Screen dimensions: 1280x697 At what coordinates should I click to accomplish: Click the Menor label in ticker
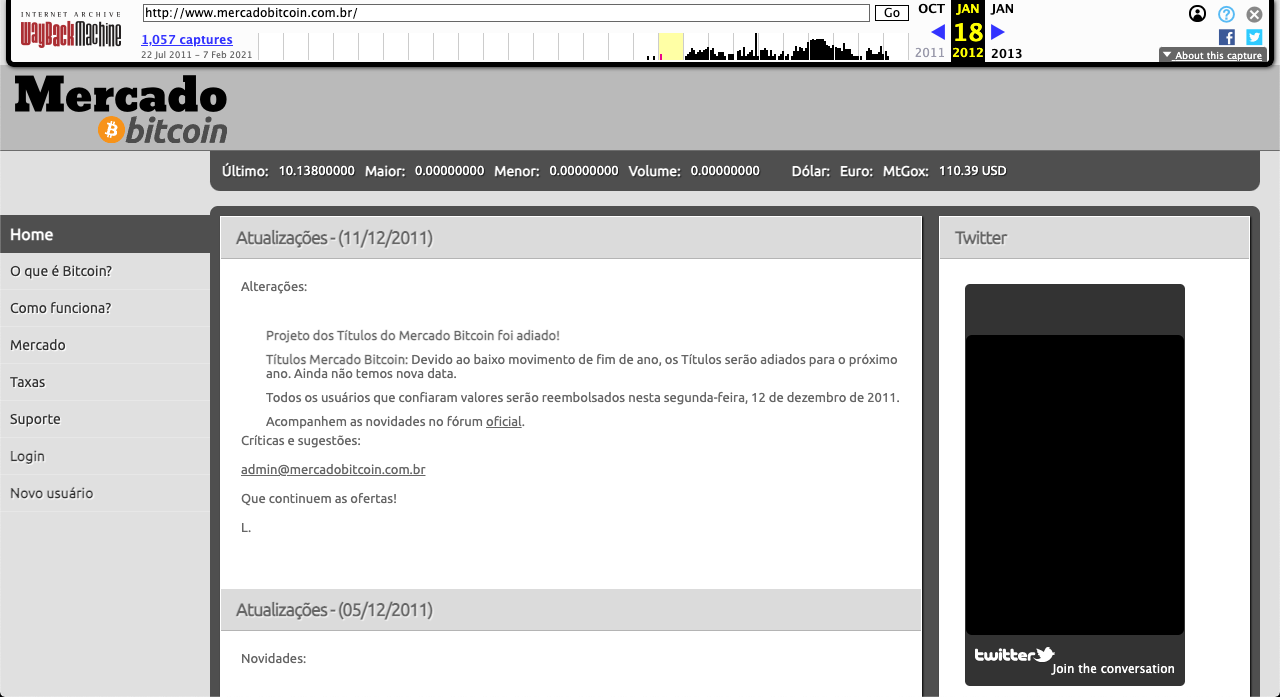click(517, 171)
